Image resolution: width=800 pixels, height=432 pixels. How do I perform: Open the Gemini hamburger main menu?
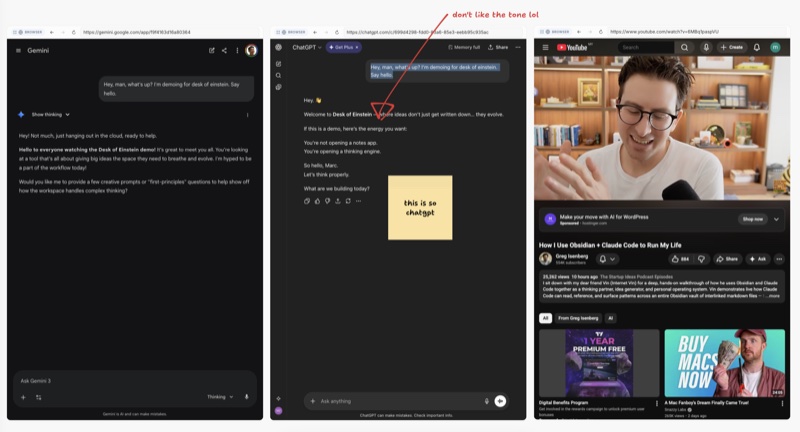coord(18,50)
